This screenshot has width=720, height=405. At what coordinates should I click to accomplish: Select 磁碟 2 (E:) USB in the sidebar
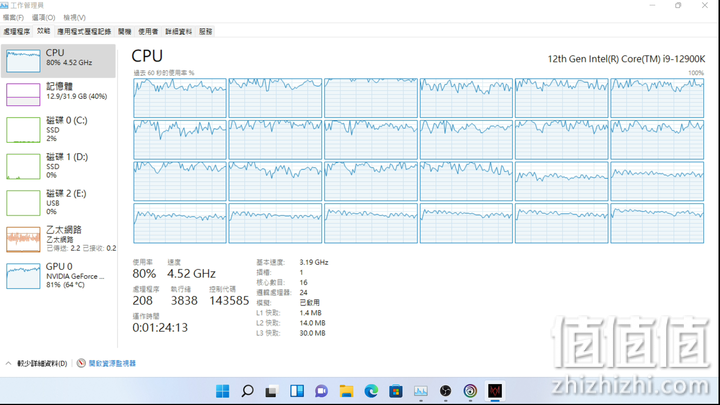[58, 202]
